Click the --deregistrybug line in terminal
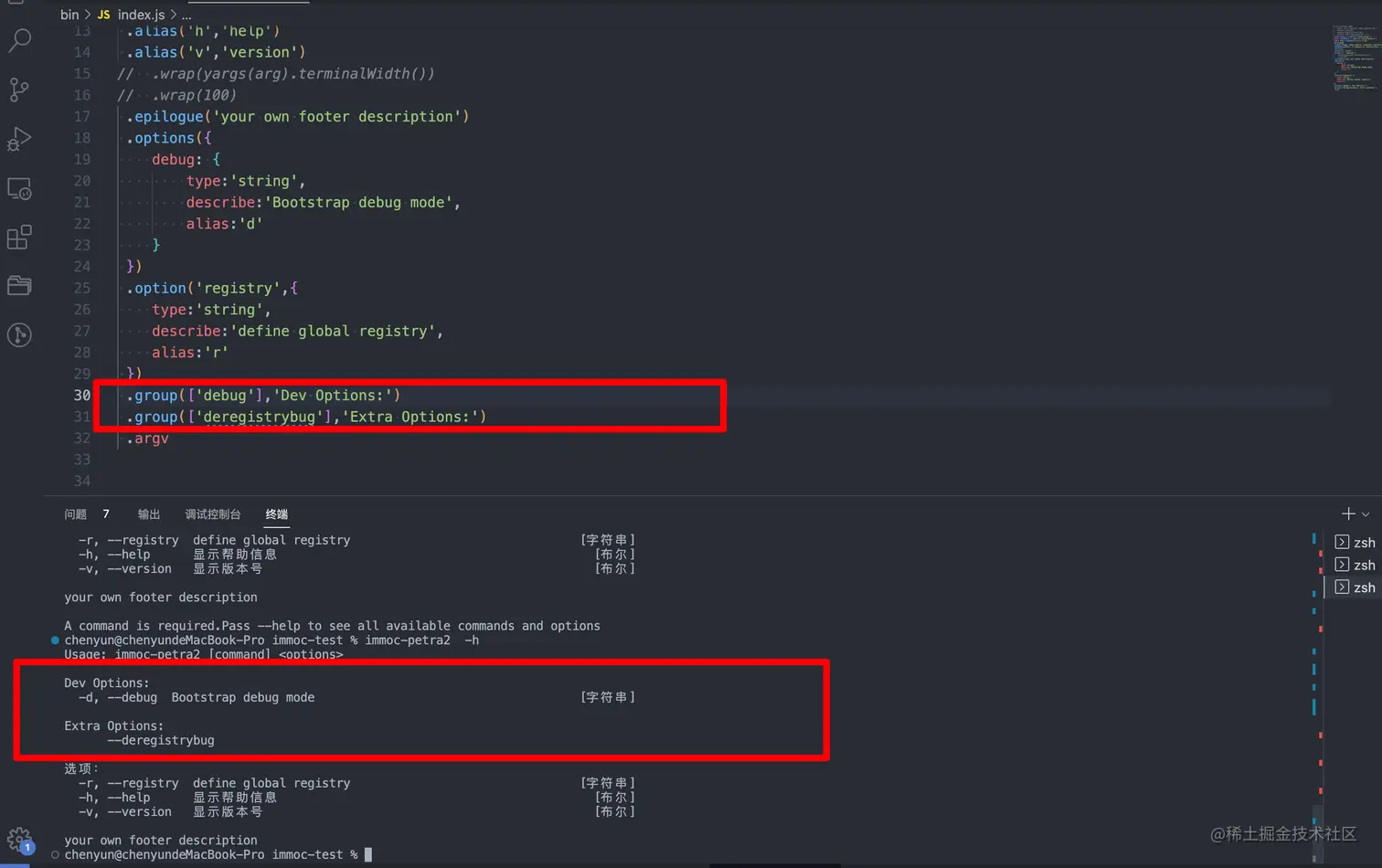Screen dimensions: 1382x868 (x=161, y=740)
